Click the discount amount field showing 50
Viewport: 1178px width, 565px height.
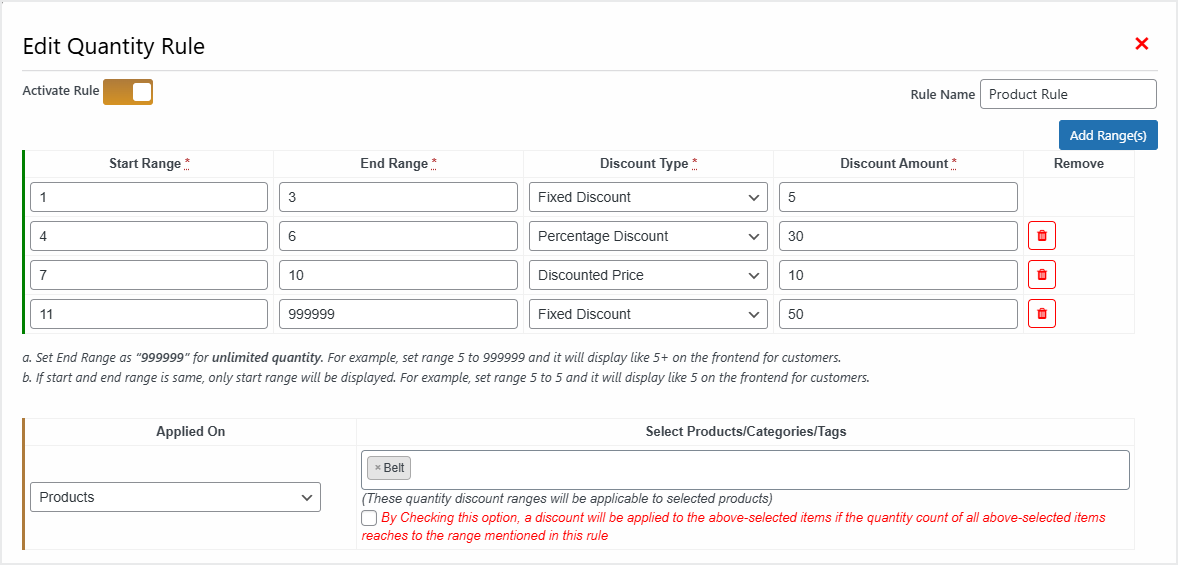[x=898, y=314]
